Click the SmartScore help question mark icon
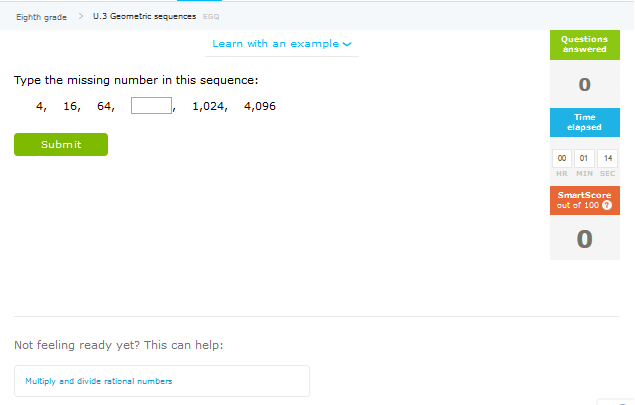Viewport: 635px width, 405px height. click(x=607, y=205)
